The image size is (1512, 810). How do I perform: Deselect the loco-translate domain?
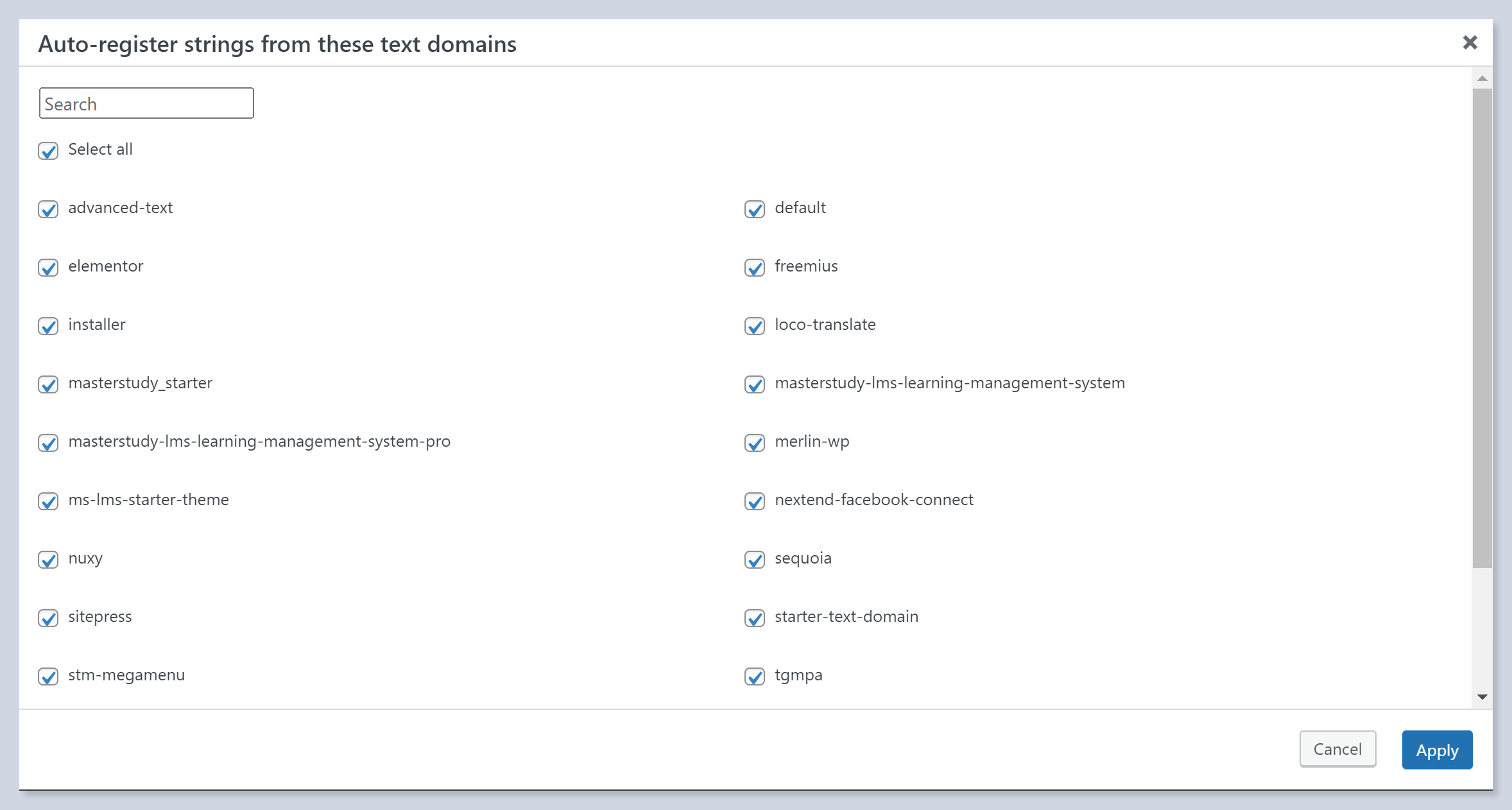pos(755,326)
